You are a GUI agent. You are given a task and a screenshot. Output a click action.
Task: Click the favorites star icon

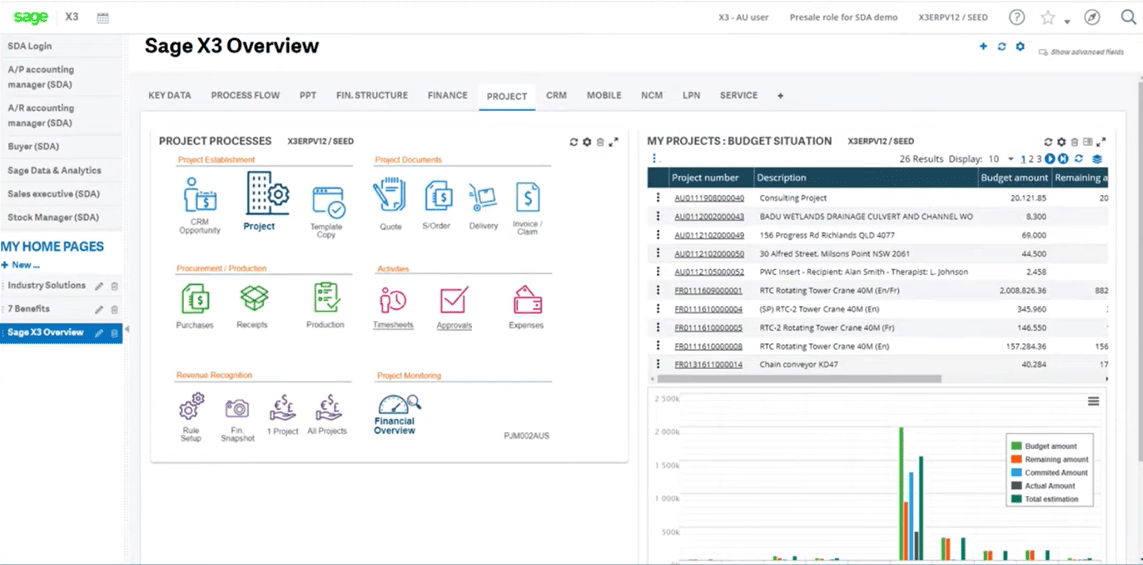pyautogui.click(x=1048, y=17)
